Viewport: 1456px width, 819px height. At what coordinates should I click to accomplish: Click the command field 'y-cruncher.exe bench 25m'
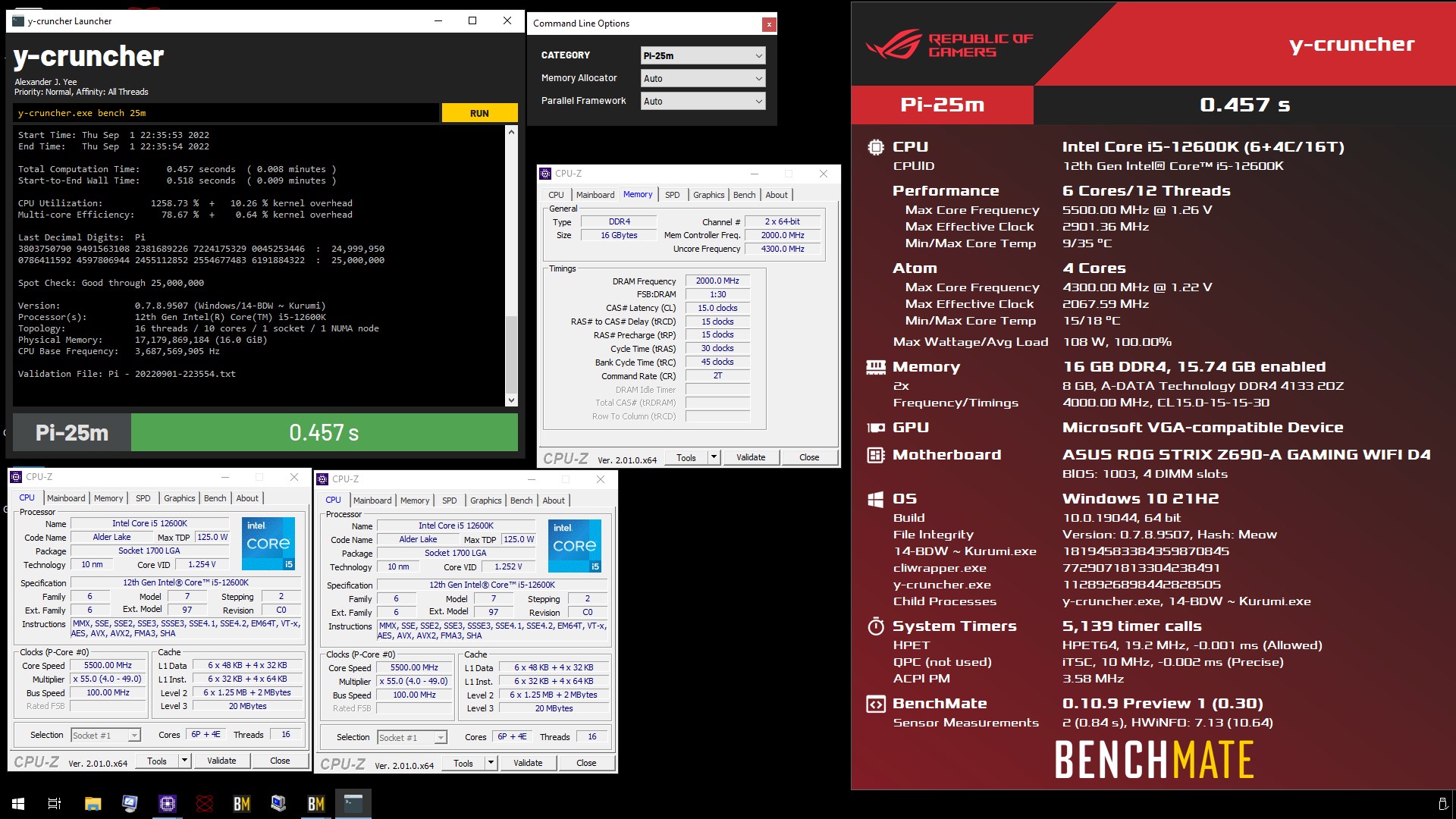point(226,113)
